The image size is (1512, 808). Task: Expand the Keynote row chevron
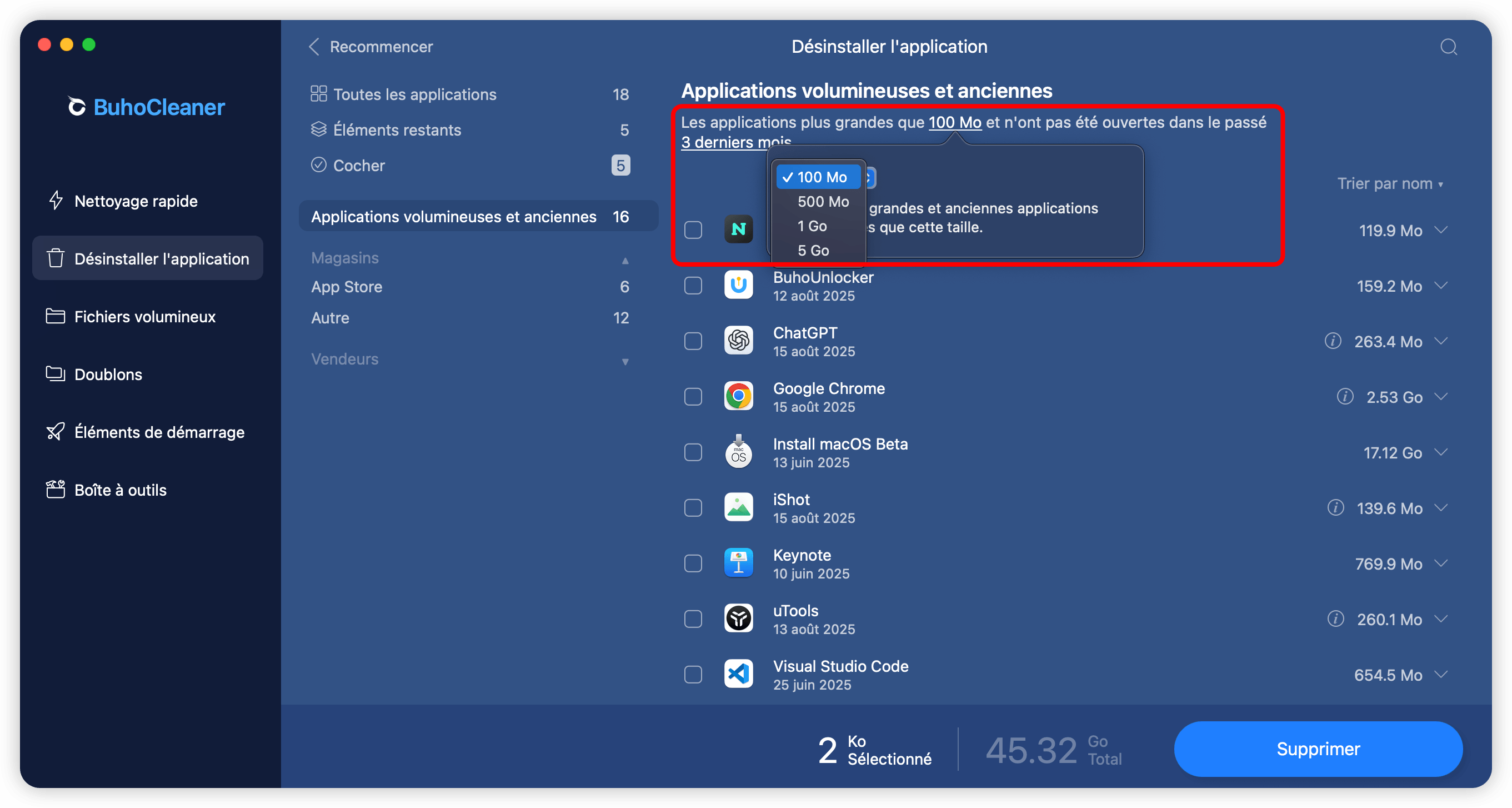[x=1441, y=563]
